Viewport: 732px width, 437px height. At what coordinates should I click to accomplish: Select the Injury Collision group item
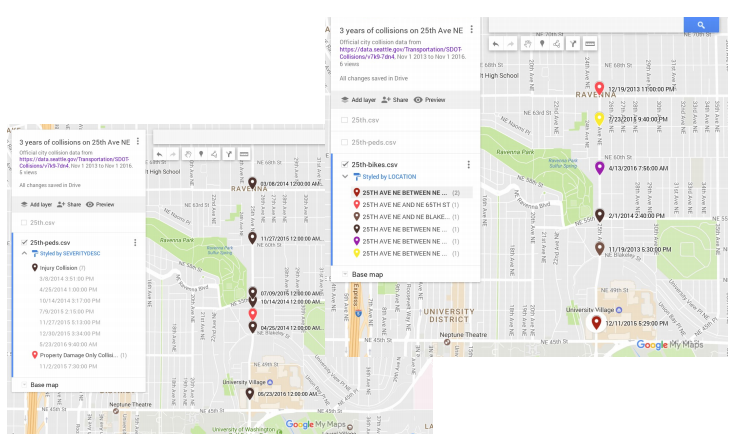pyautogui.click(x=62, y=267)
